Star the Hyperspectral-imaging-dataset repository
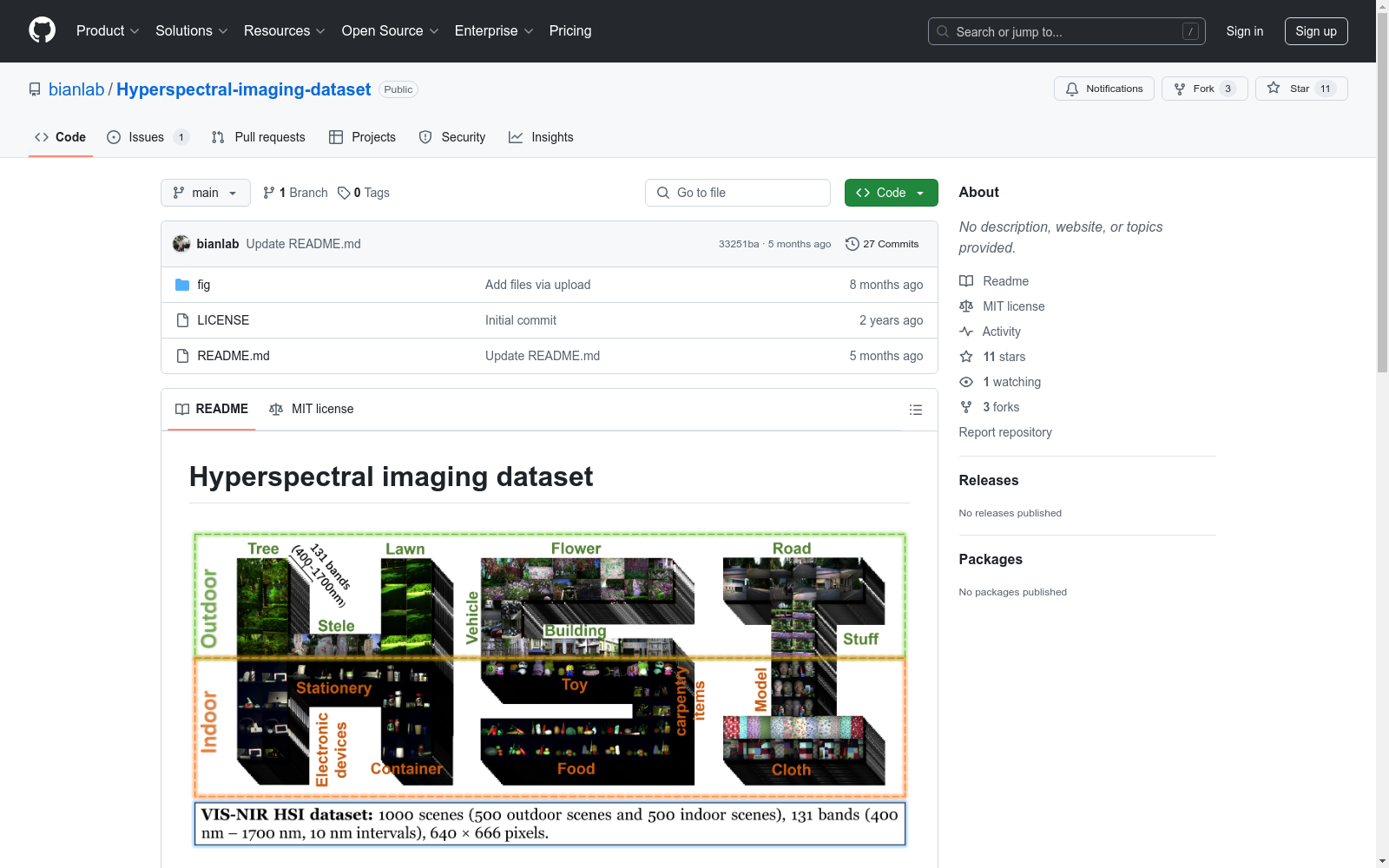This screenshot has width=1389, height=868. (x=1300, y=89)
